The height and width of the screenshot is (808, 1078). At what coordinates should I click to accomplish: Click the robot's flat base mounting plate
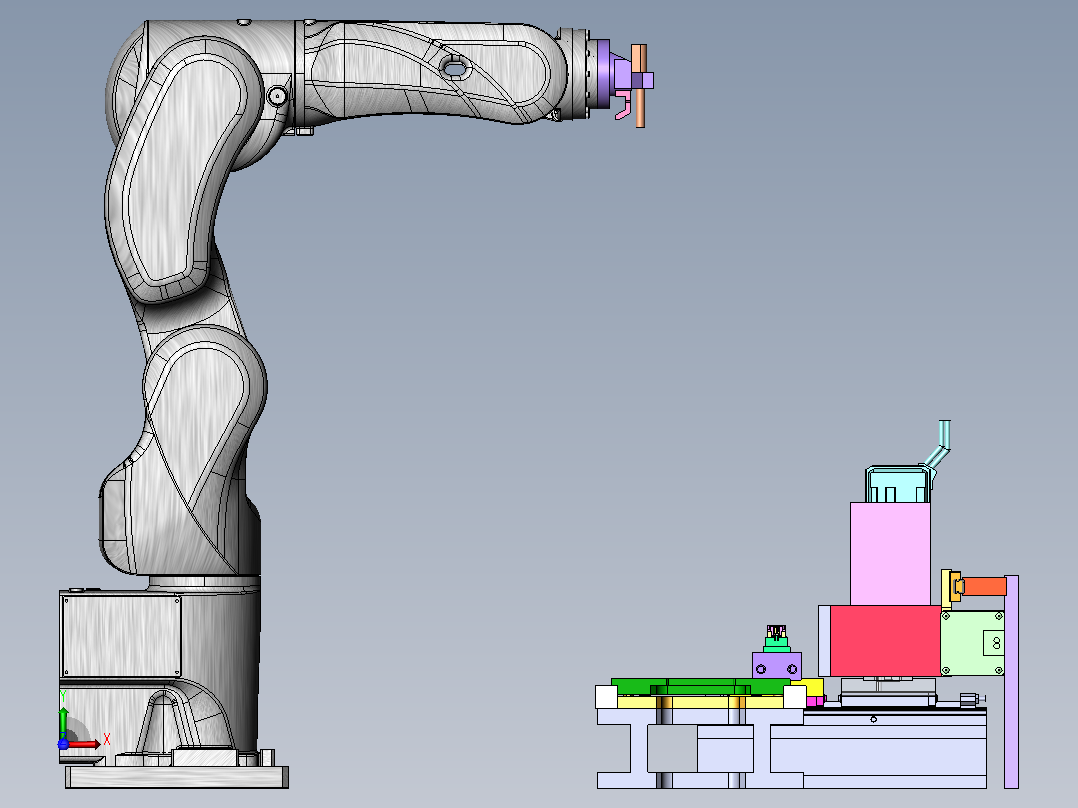(177, 777)
